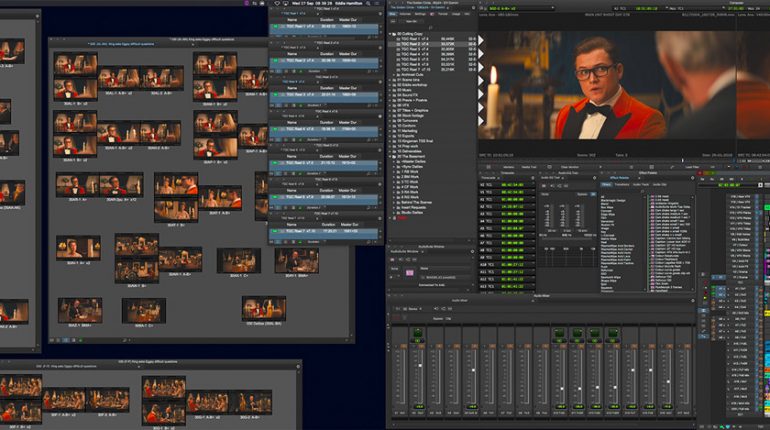
Task: Click the red record button above the timeline
Action: click(700, 173)
